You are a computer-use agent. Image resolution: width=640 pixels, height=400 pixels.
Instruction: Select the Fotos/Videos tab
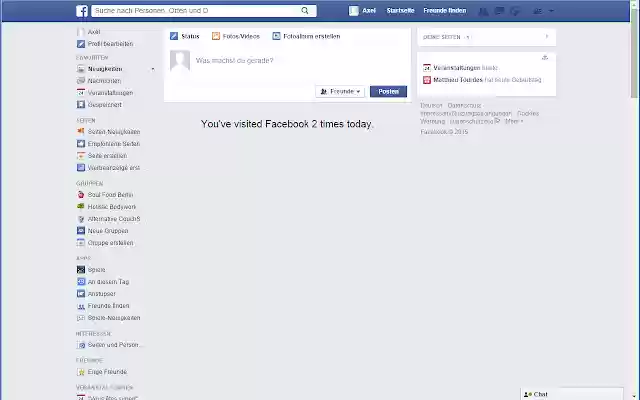[x=236, y=36]
